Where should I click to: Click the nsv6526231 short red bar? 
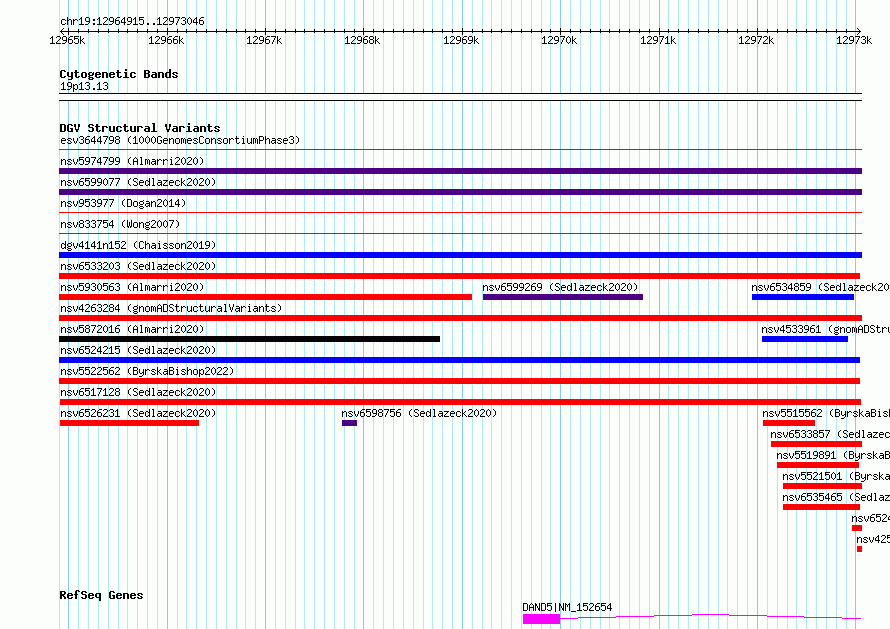(129, 423)
